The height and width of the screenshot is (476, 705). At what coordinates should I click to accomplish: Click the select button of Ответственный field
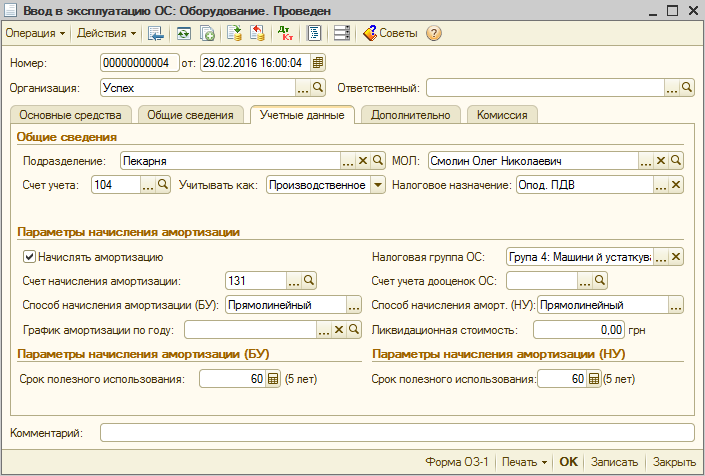[672, 88]
